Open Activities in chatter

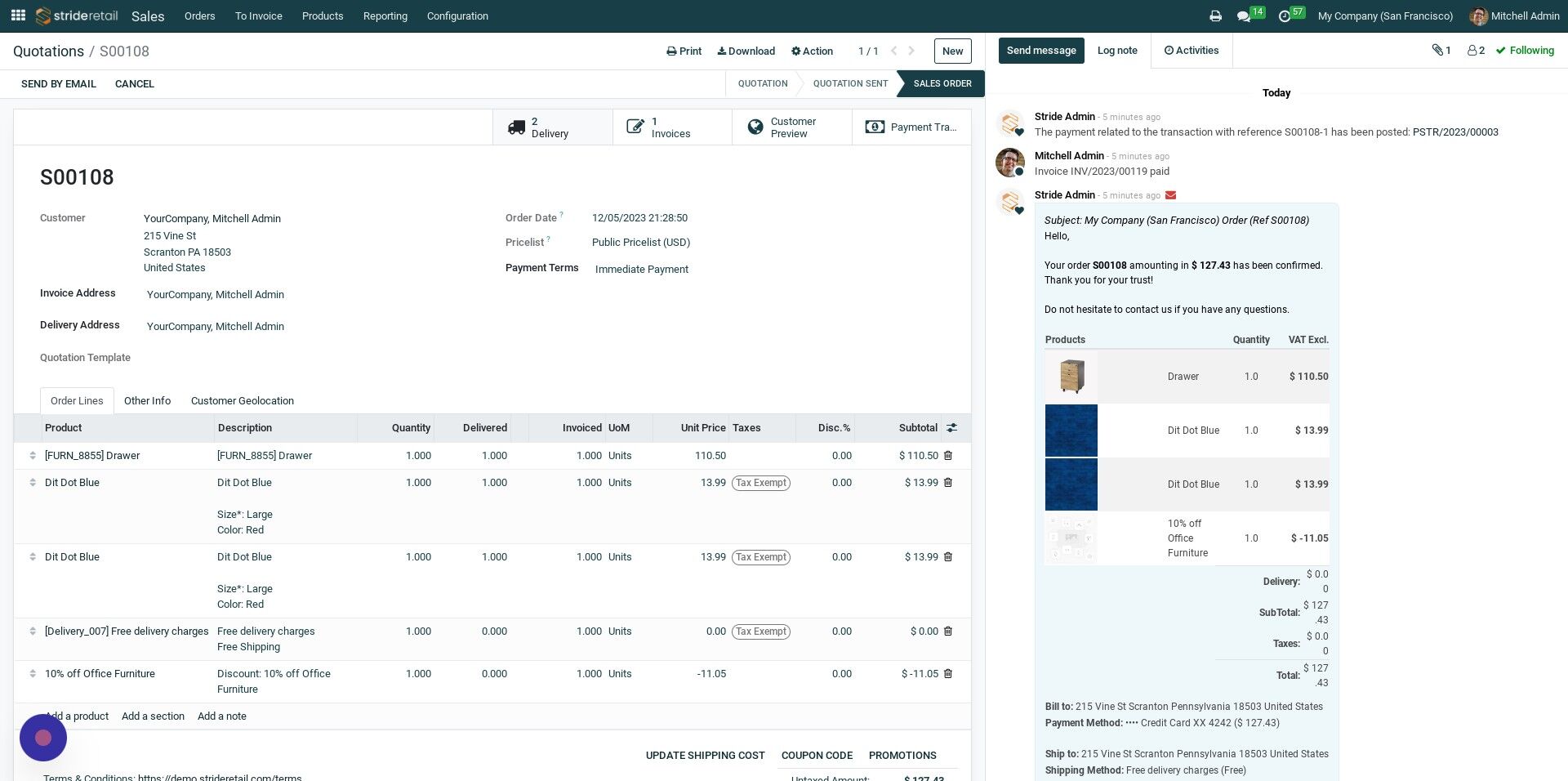1192,51
